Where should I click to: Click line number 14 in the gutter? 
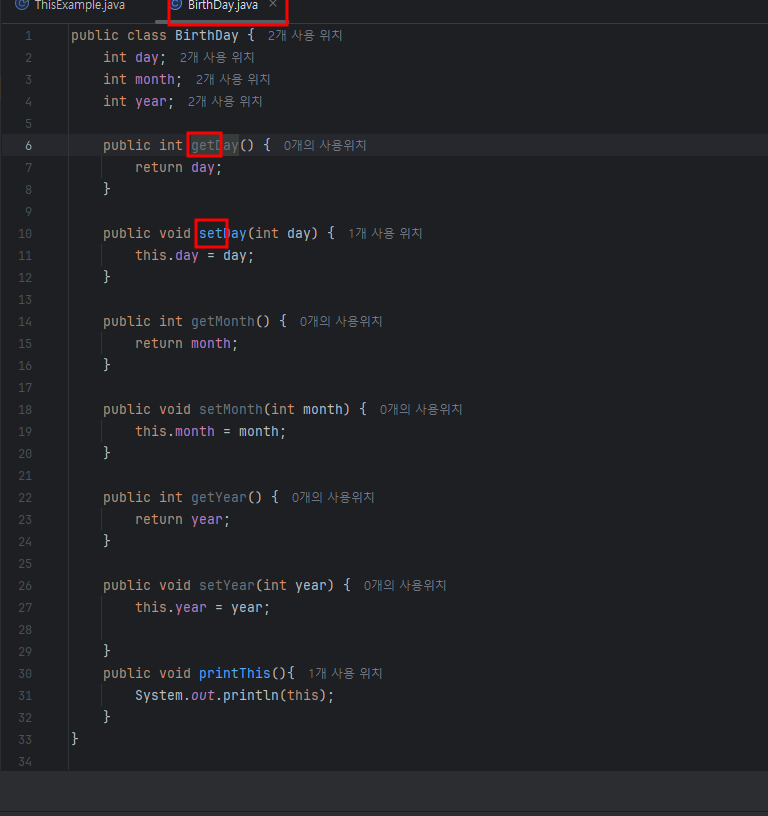pyautogui.click(x=25, y=322)
